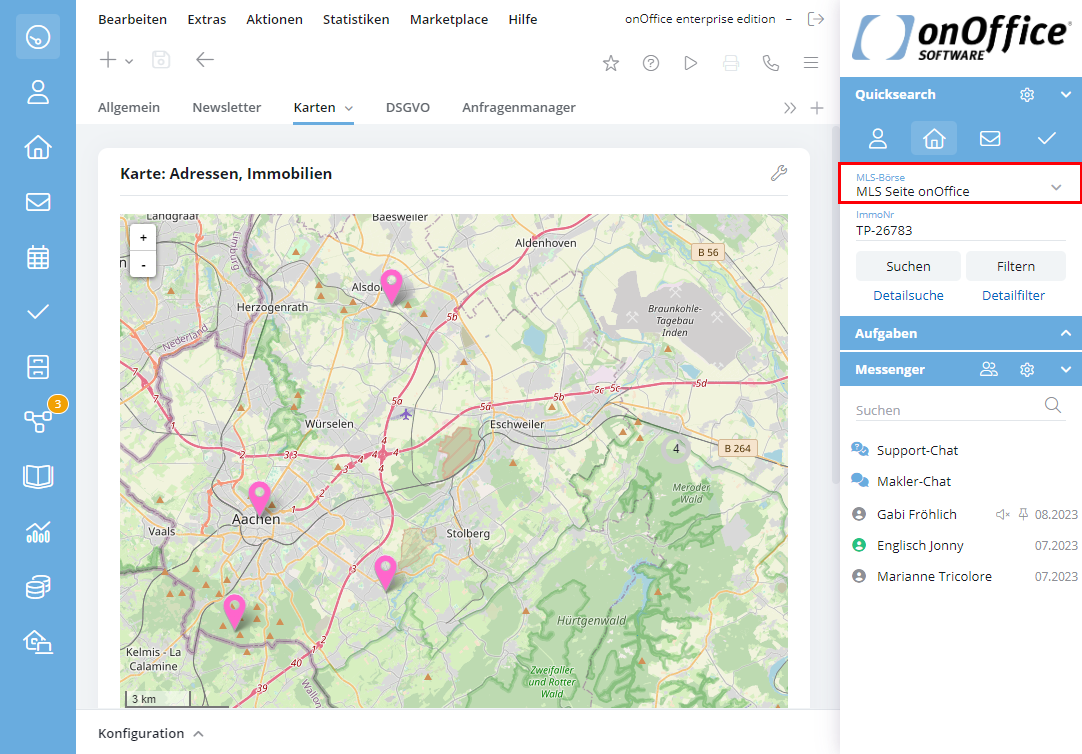Switch to the DSGVO tab
The height and width of the screenshot is (754, 1082).
tap(408, 108)
